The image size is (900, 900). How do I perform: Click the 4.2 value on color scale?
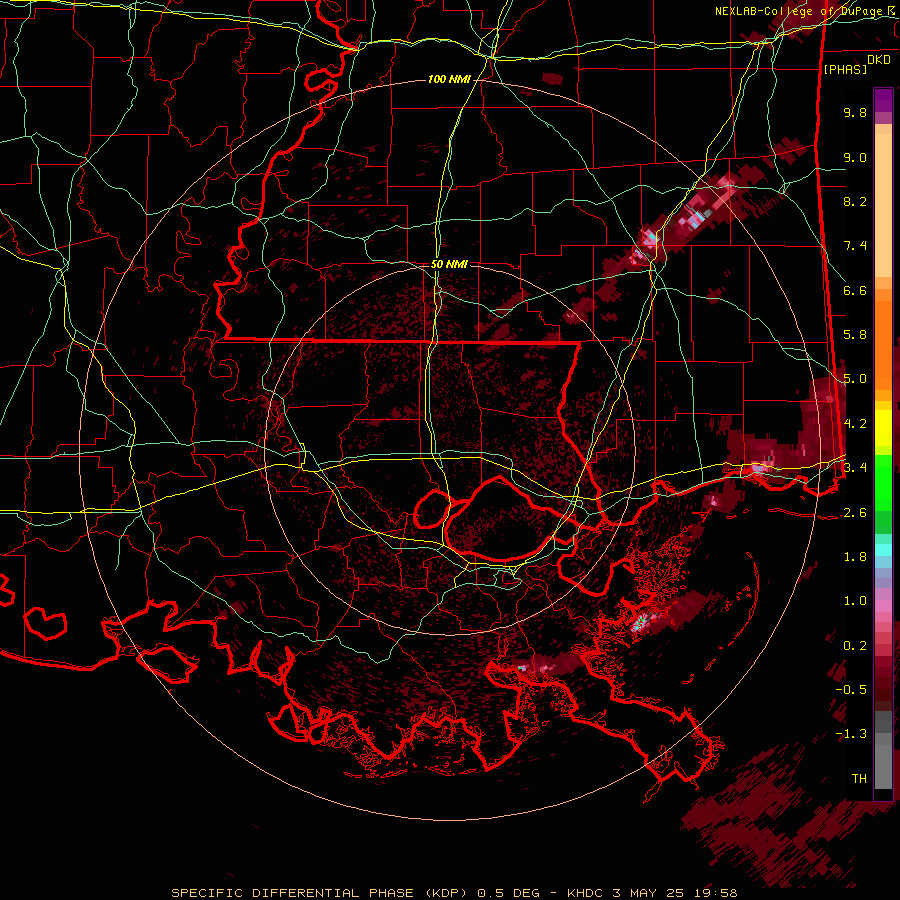pos(855,424)
